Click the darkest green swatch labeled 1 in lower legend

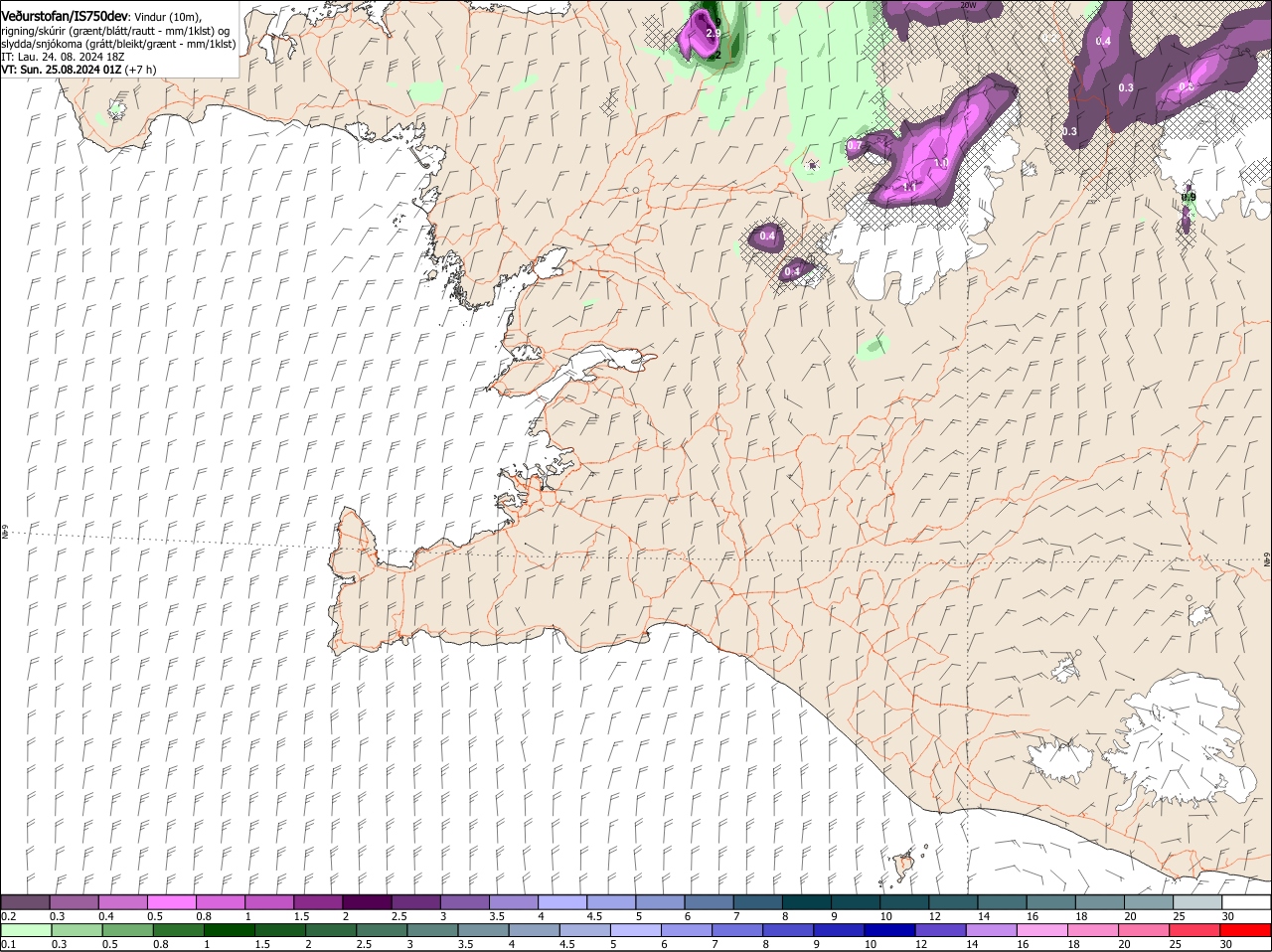point(230,930)
